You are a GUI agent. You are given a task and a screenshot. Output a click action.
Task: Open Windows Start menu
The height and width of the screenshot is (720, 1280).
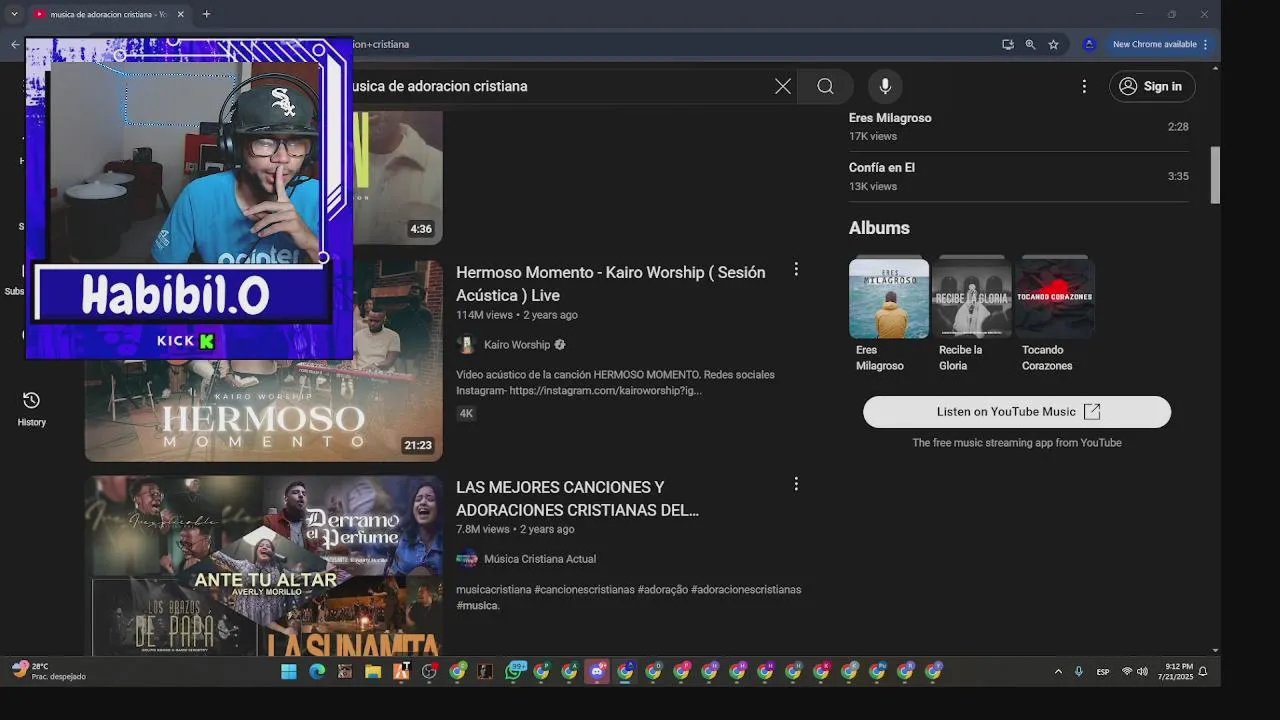pos(289,671)
